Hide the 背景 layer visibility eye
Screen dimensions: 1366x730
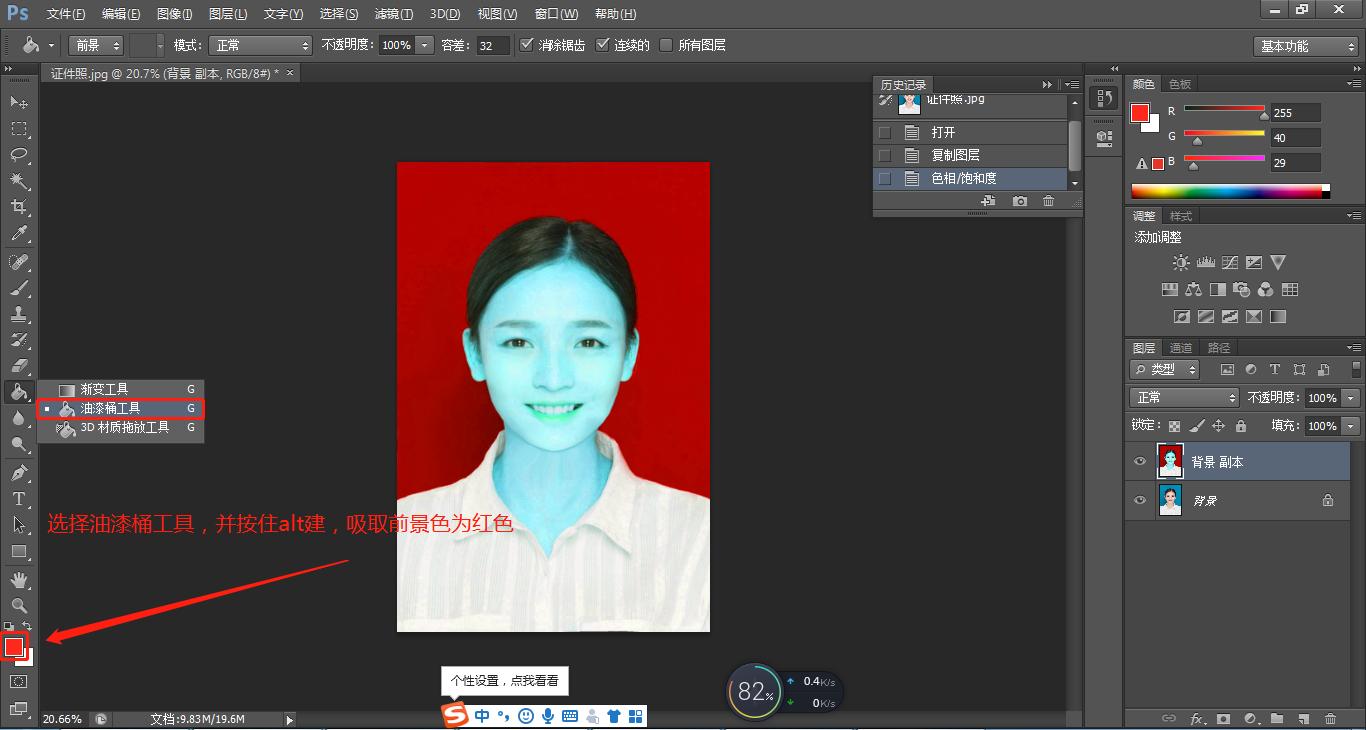(x=1141, y=500)
